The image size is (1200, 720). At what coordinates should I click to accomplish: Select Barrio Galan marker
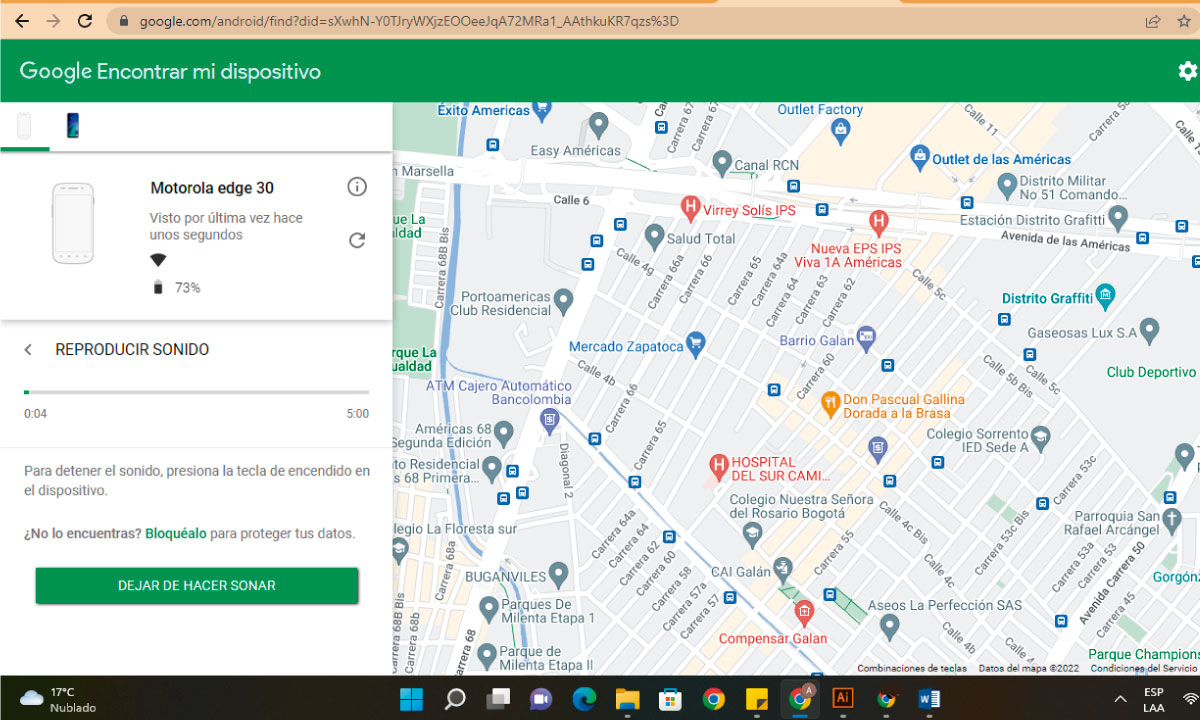tap(866, 337)
